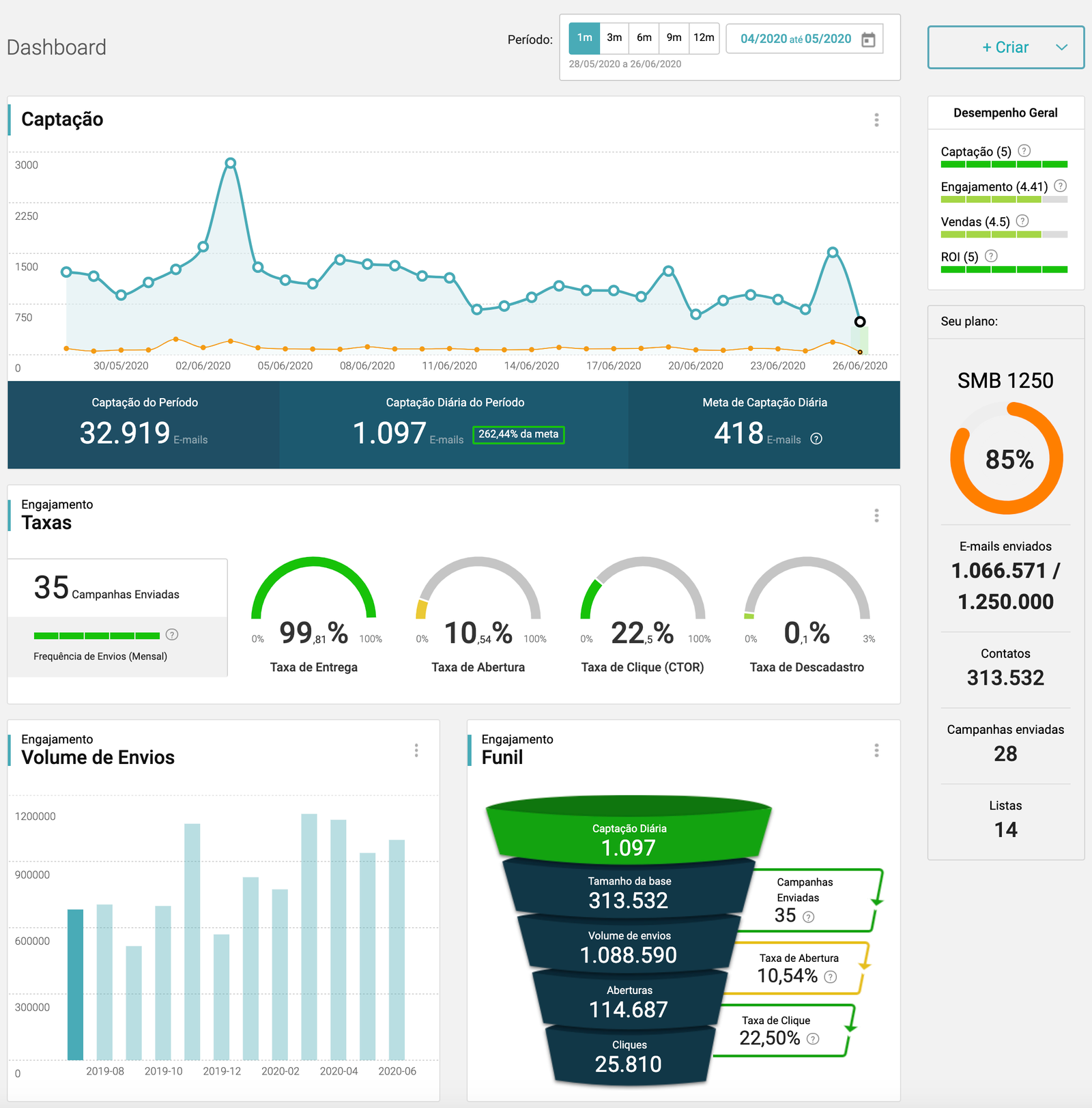Click help icon beside Vendas (4.5)

pyautogui.click(x=1022, y=221)
